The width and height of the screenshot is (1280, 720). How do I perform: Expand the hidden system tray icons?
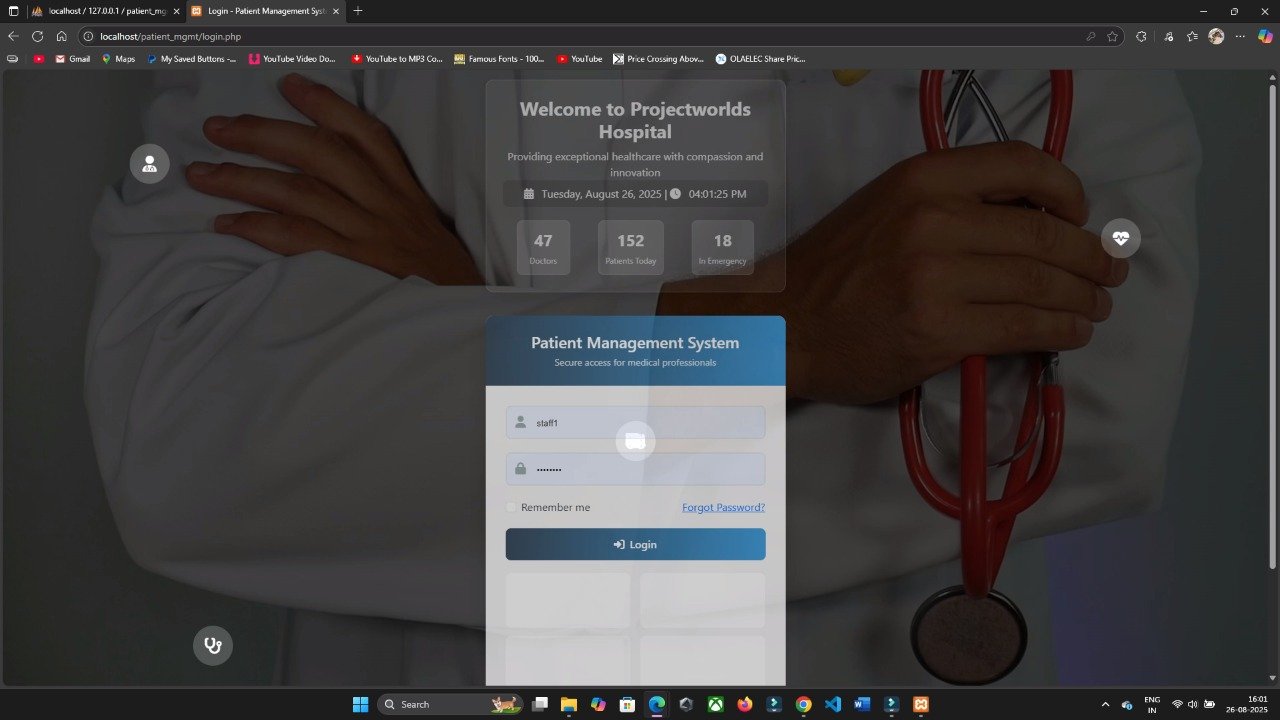point(1105,704)
